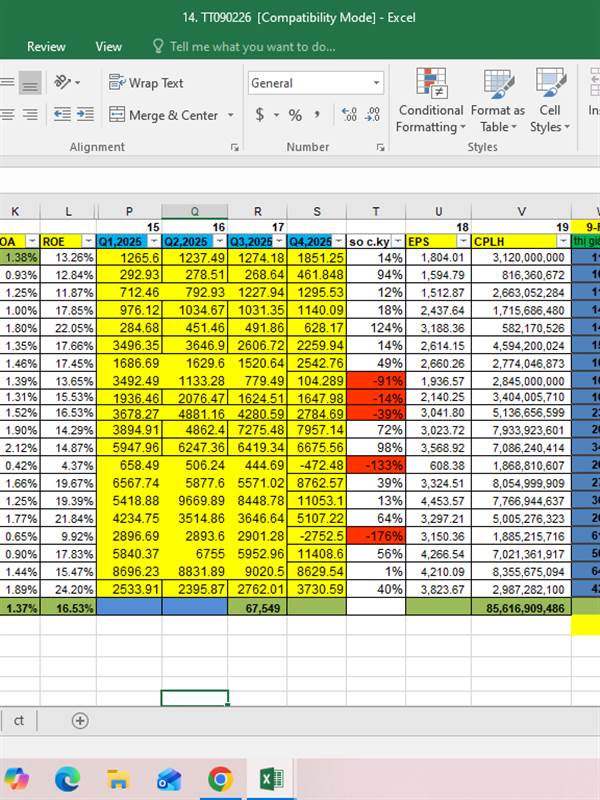
Task: Open the ROE column filter dropdown
Action: pos(88,241)
